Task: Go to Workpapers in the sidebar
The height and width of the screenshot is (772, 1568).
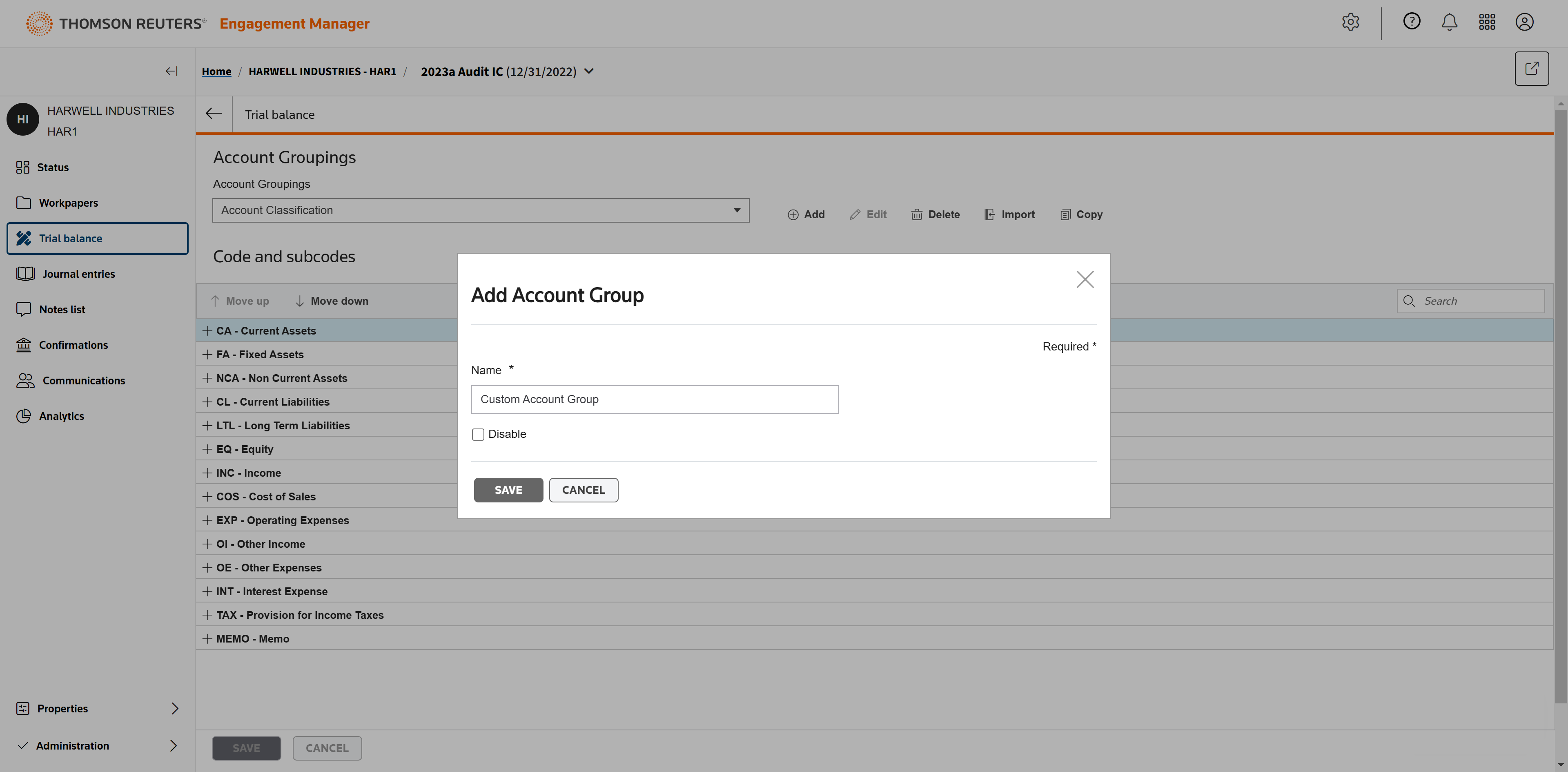Action: point(68,203)
